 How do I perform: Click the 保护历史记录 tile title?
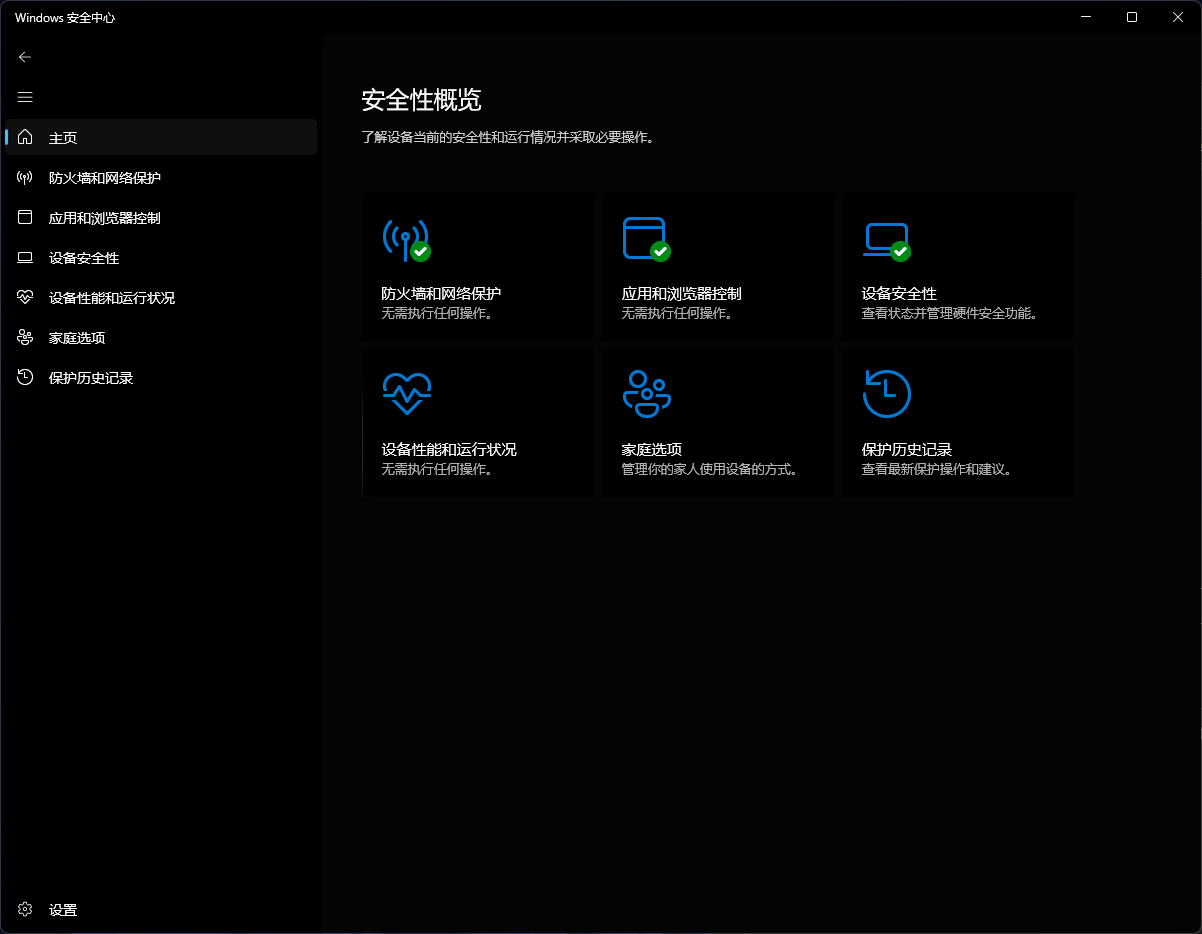(x=906, y=450)
